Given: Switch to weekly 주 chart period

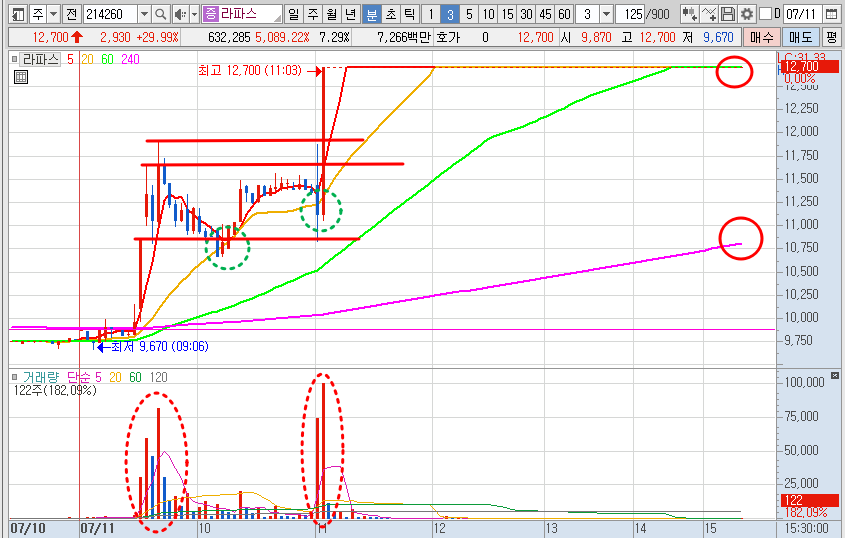Looking at the screenshot, I should 313,14.
